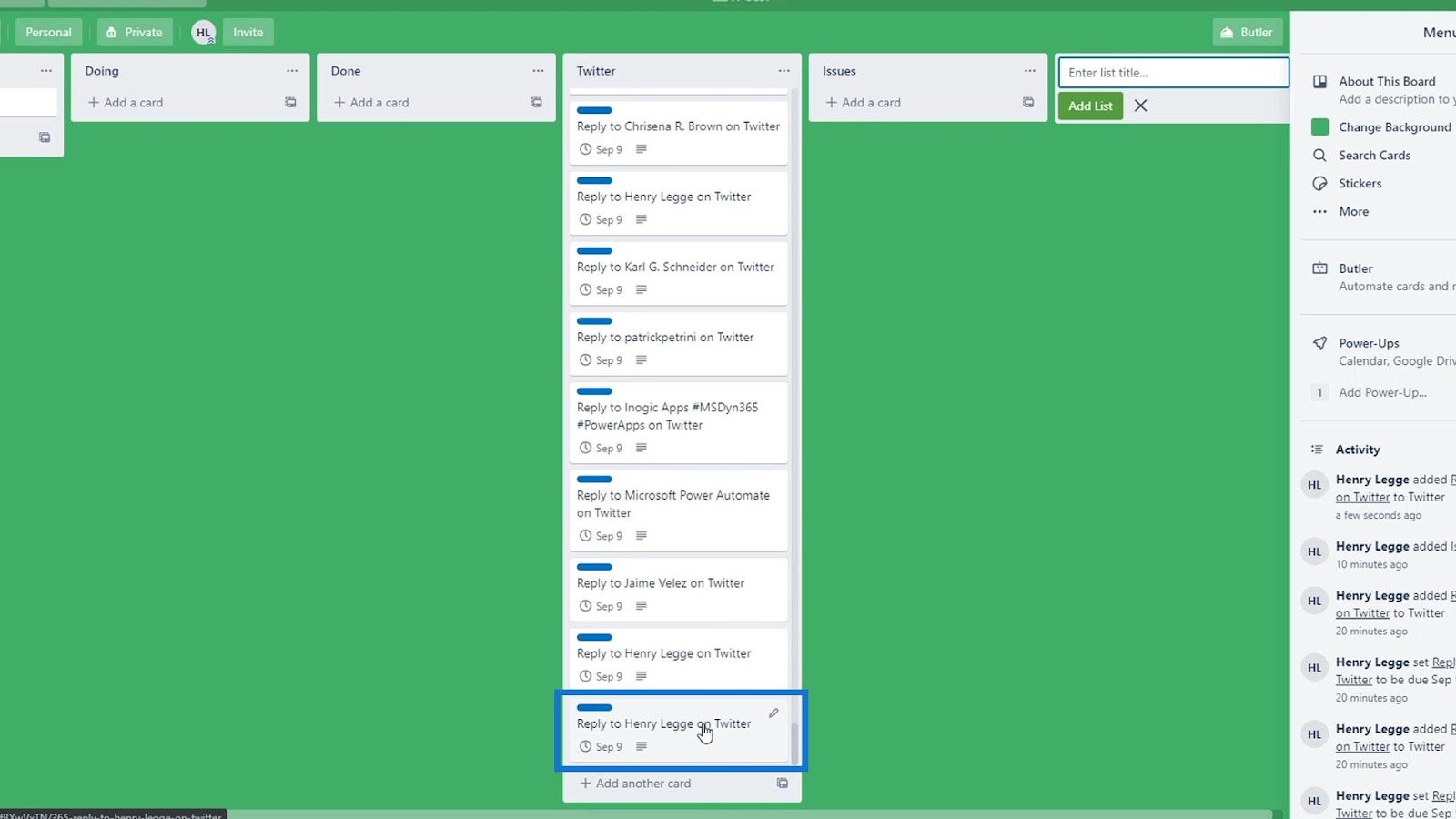
Task: Click Sep 9 due badge on Karl G. Schneider card
Action: [602, 289]
